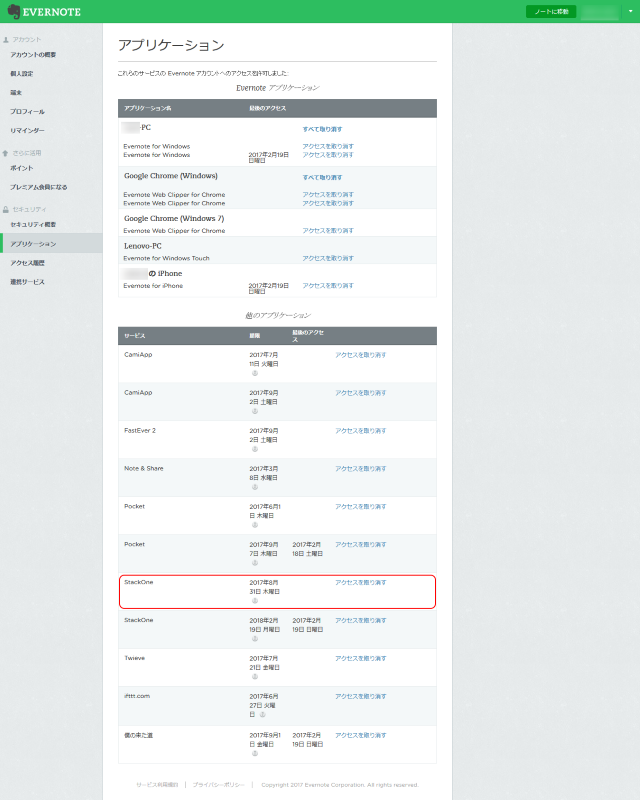Revoke access for CamiApp dated 2017年9月2日
Screen dimensions: 640x800
pyautogui.click(x=360, y=393)
